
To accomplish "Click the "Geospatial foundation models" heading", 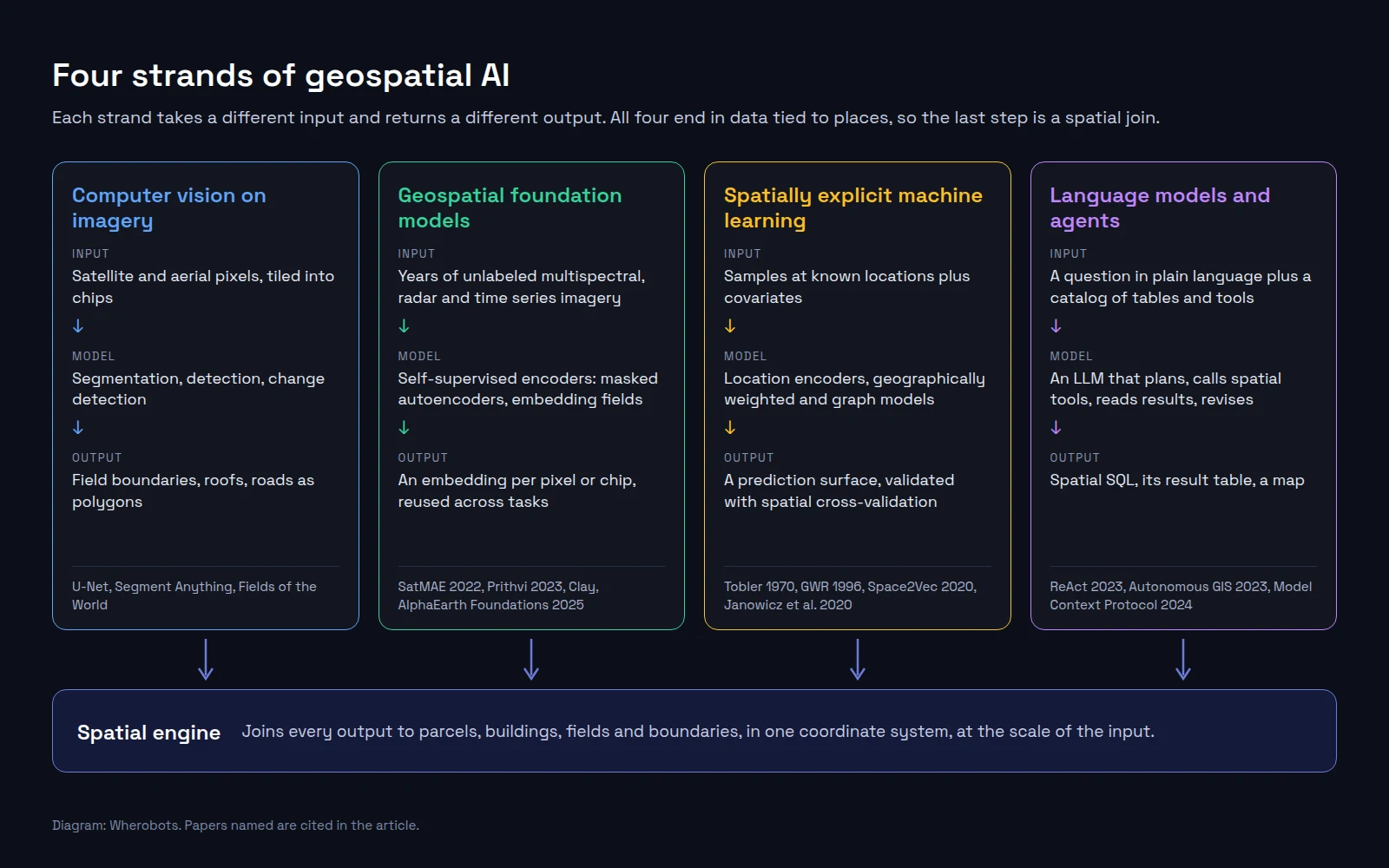I will (x=510, y=207).
